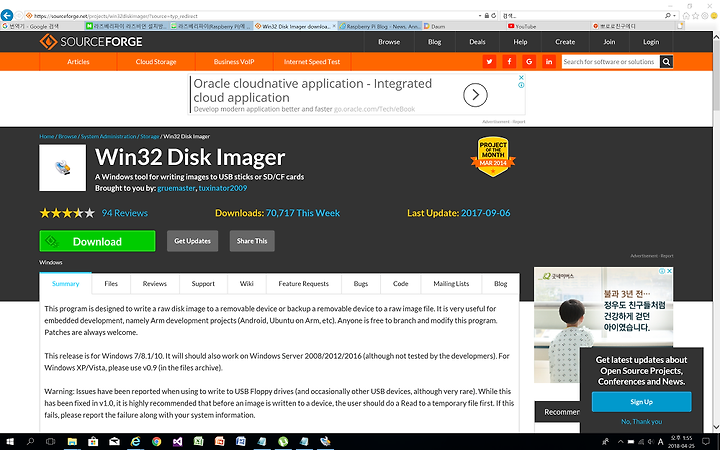Open the Mailing Lists tab
This screenshot has height=450, width=720.
(451, 284)
